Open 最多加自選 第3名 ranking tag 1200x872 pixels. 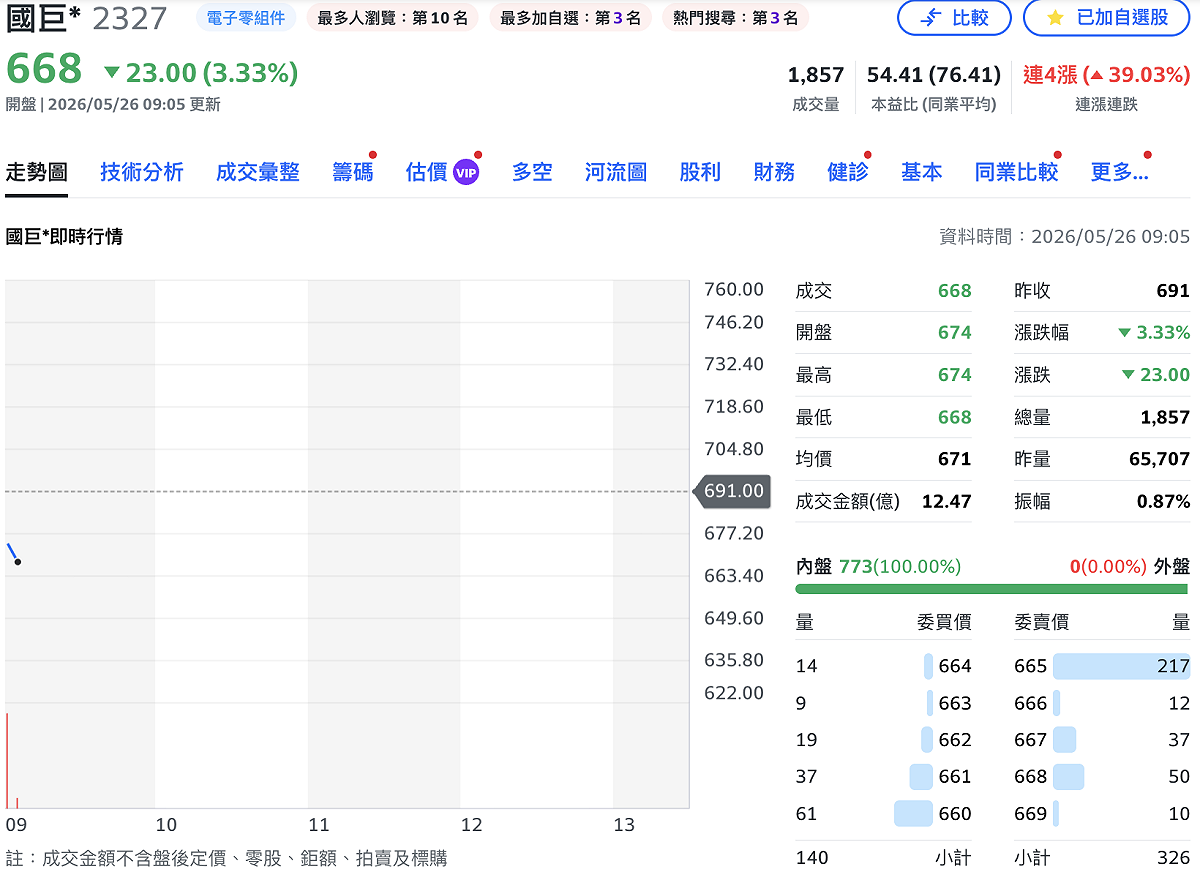tap(570, 18)
